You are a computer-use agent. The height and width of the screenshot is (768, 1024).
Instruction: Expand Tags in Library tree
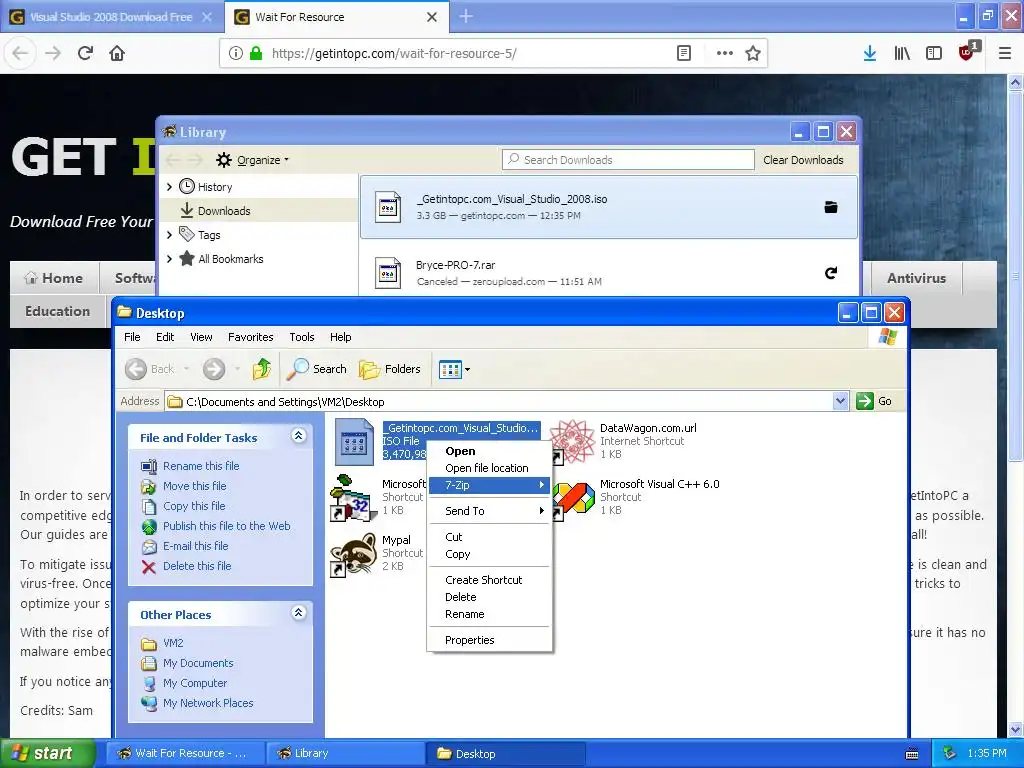[170, 234]
